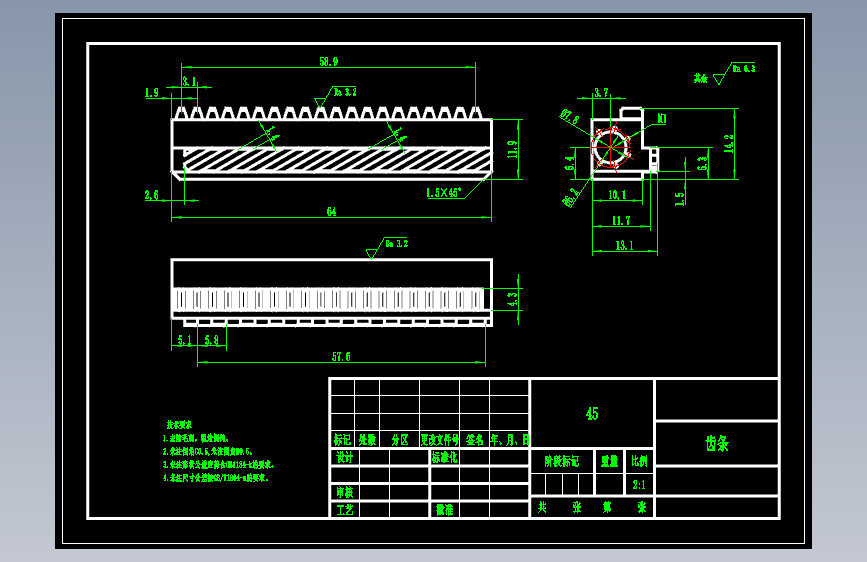The height and width of the screenshot is (562, 867).
Task: Select the 1.5X45° chamfer annotation
Action: tap(443, 192)
